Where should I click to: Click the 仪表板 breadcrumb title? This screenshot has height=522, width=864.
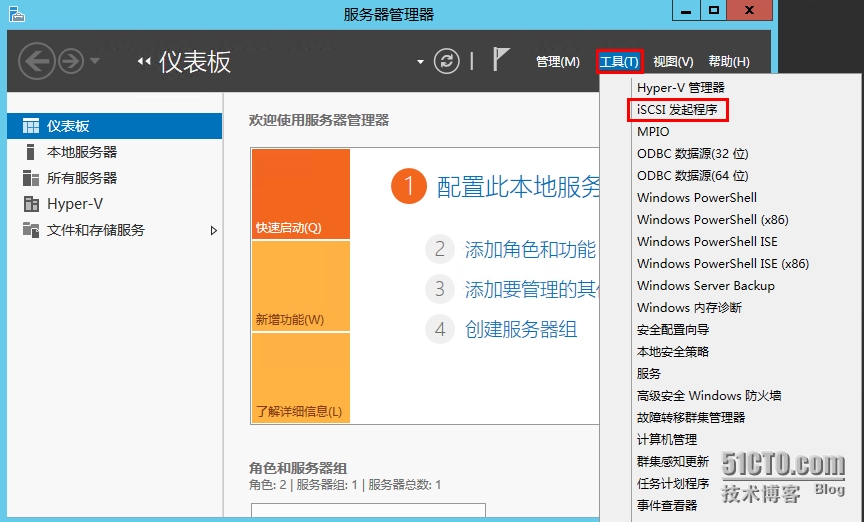click(x=195, y=62)
